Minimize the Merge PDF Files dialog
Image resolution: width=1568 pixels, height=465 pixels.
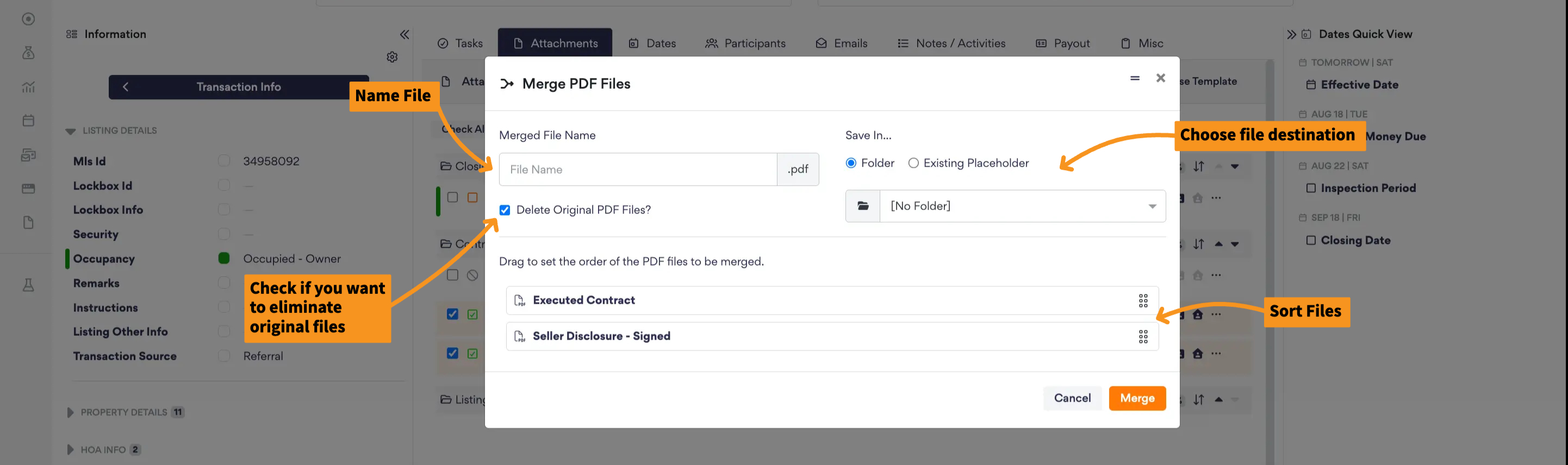click(1134, 78)
